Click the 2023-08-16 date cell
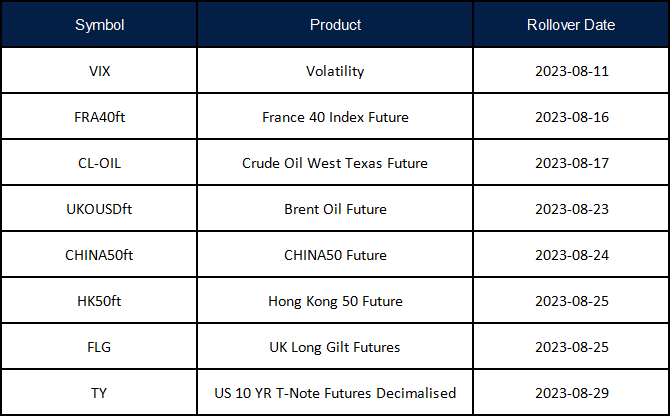Viewport: 670px width, 416px height. pyautogui.click(x=571, y=117)
